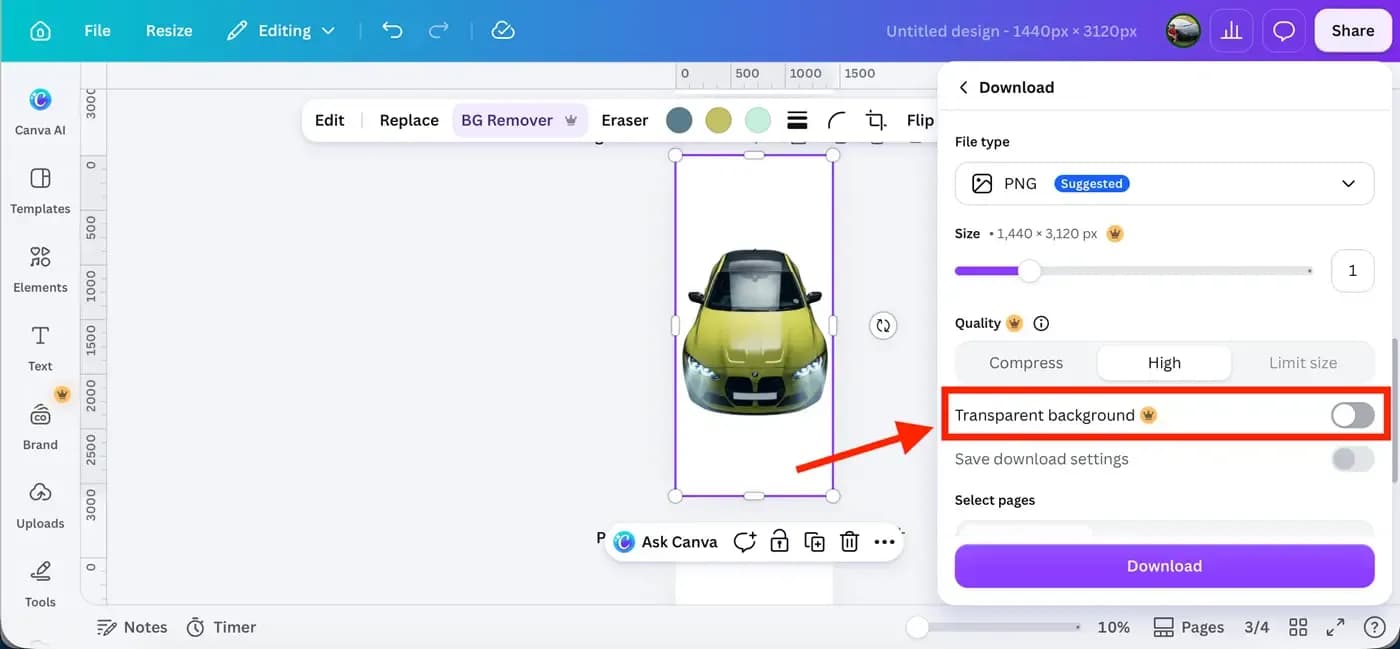
Task: Open the corner rounding option
Action: coord(837,120)
